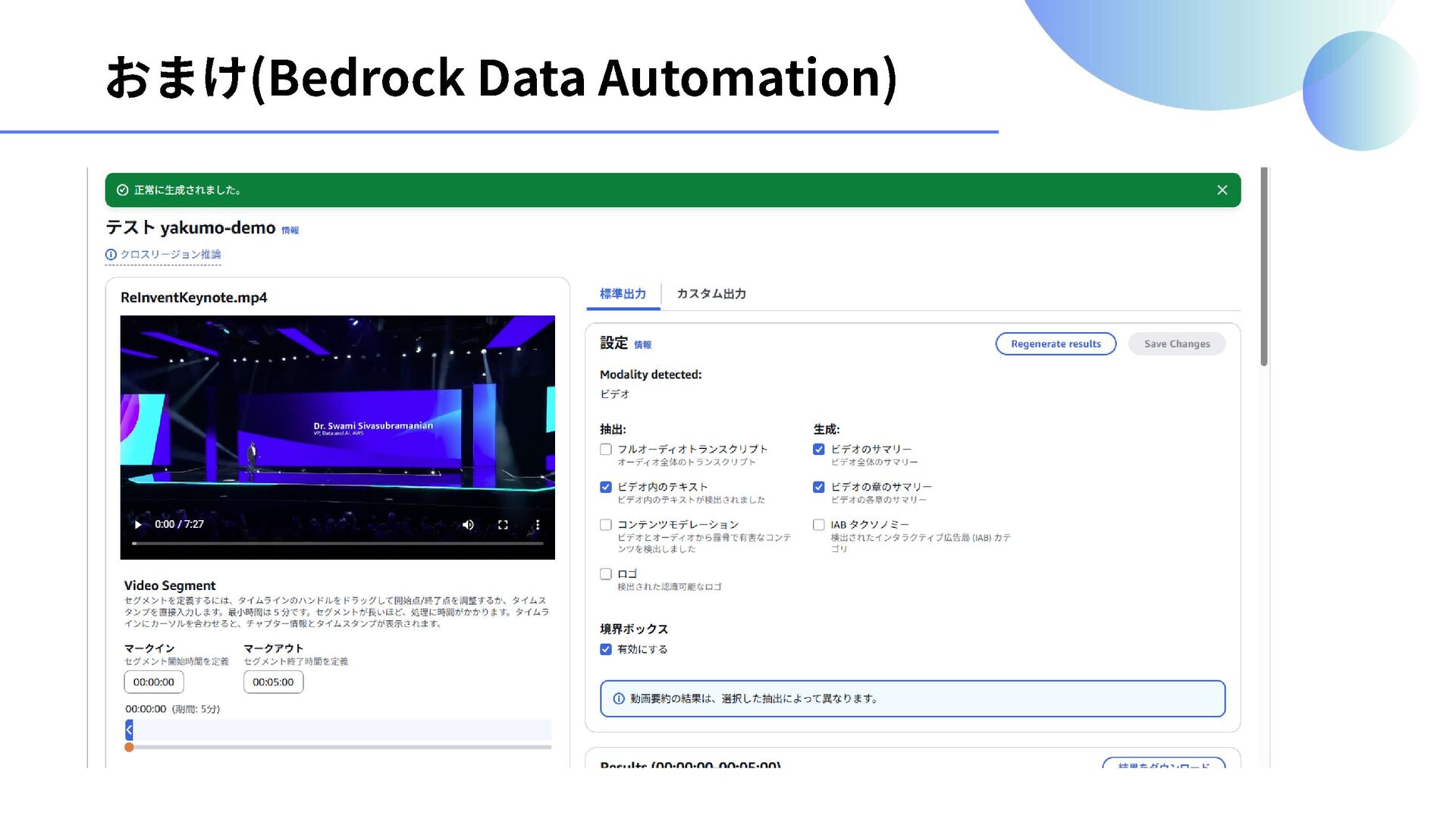The width and height of the screenshot is (1456, 819).
Task: Uncheck ビデオ内のテキスト checkbox
Action: (x=606, y=488)
